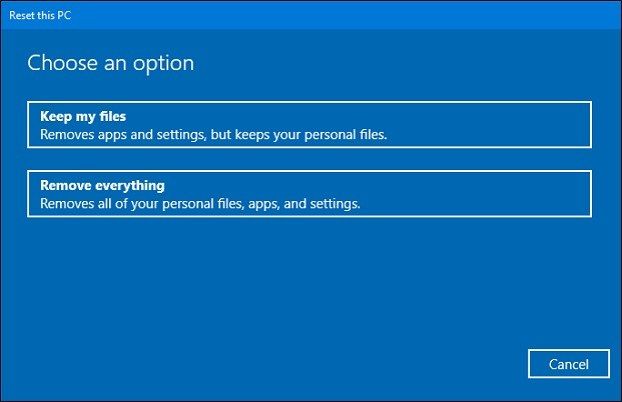Choose the Keep my files option
Screen dimensions: 622x402
click(309, 125)
